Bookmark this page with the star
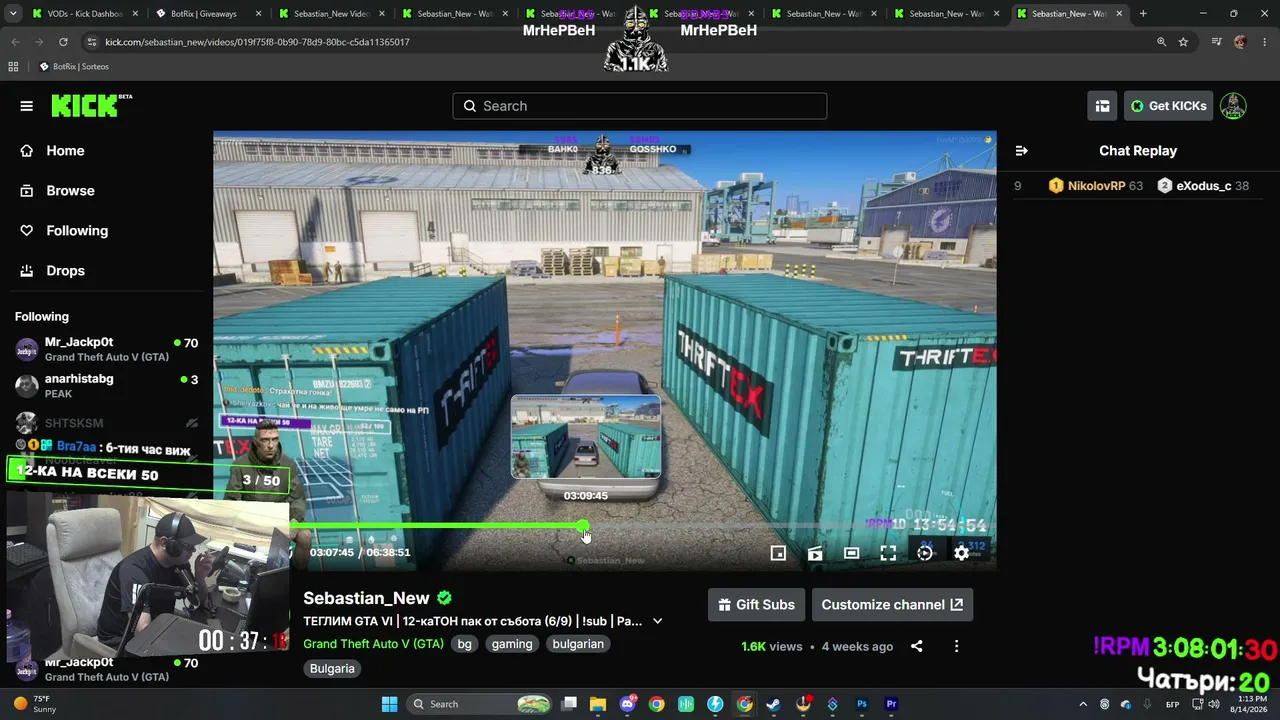The height and width of the screenshot is (720, 1280). point(1183,42)
